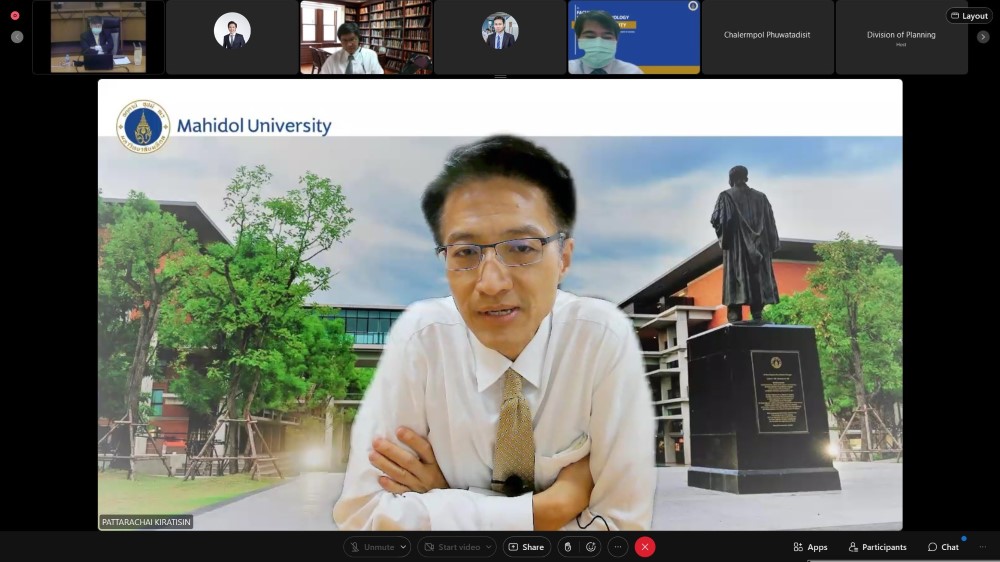The width and height of the screenshot is (1000, 562).
Task: Select Chalermpol Phuwatadisit participant tile
Action: click(767, 37)
